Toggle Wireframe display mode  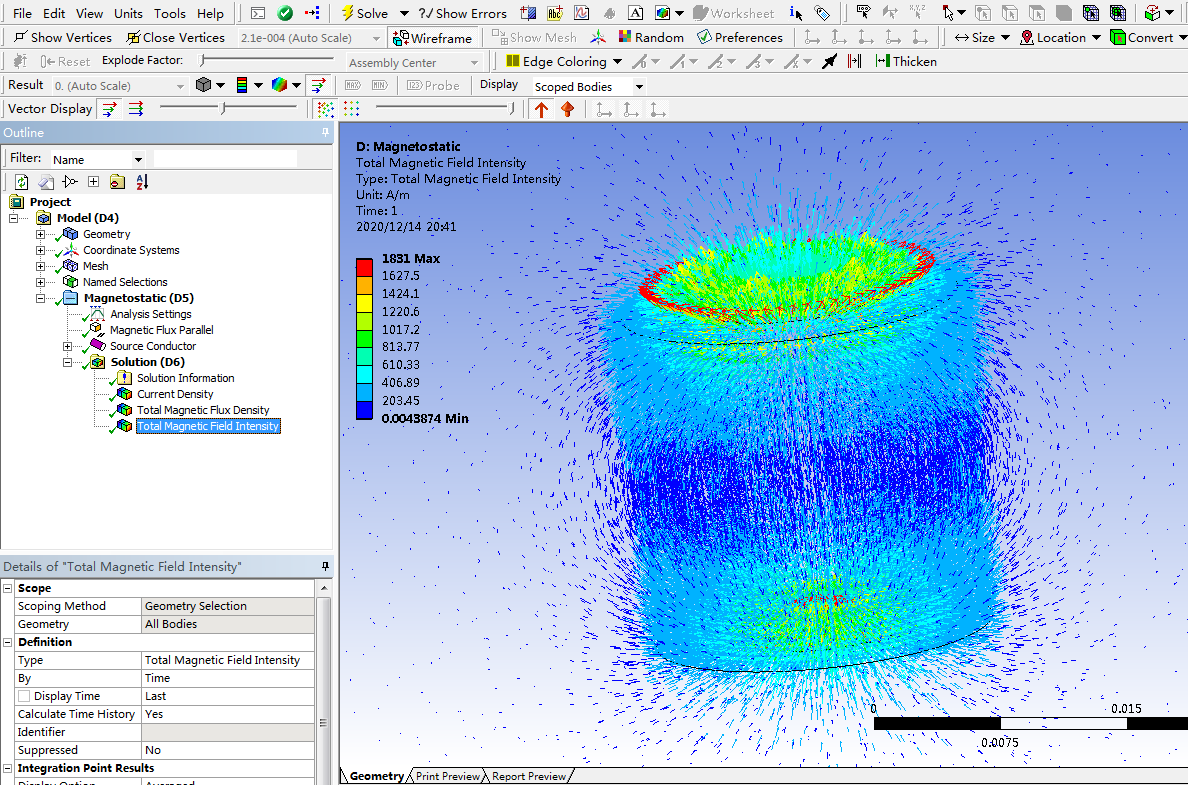point(432,38)
